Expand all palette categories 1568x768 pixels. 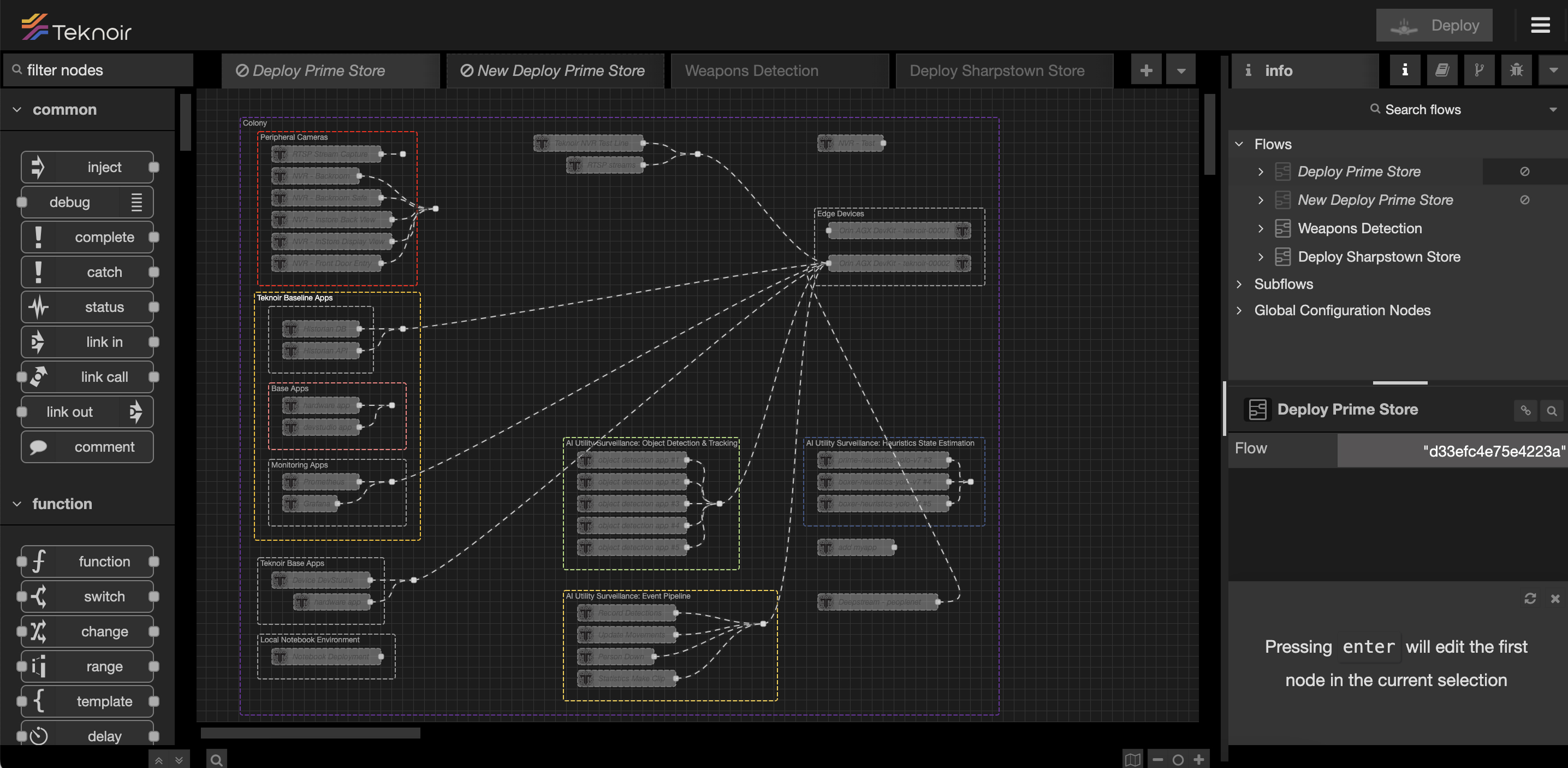point(179,759)
